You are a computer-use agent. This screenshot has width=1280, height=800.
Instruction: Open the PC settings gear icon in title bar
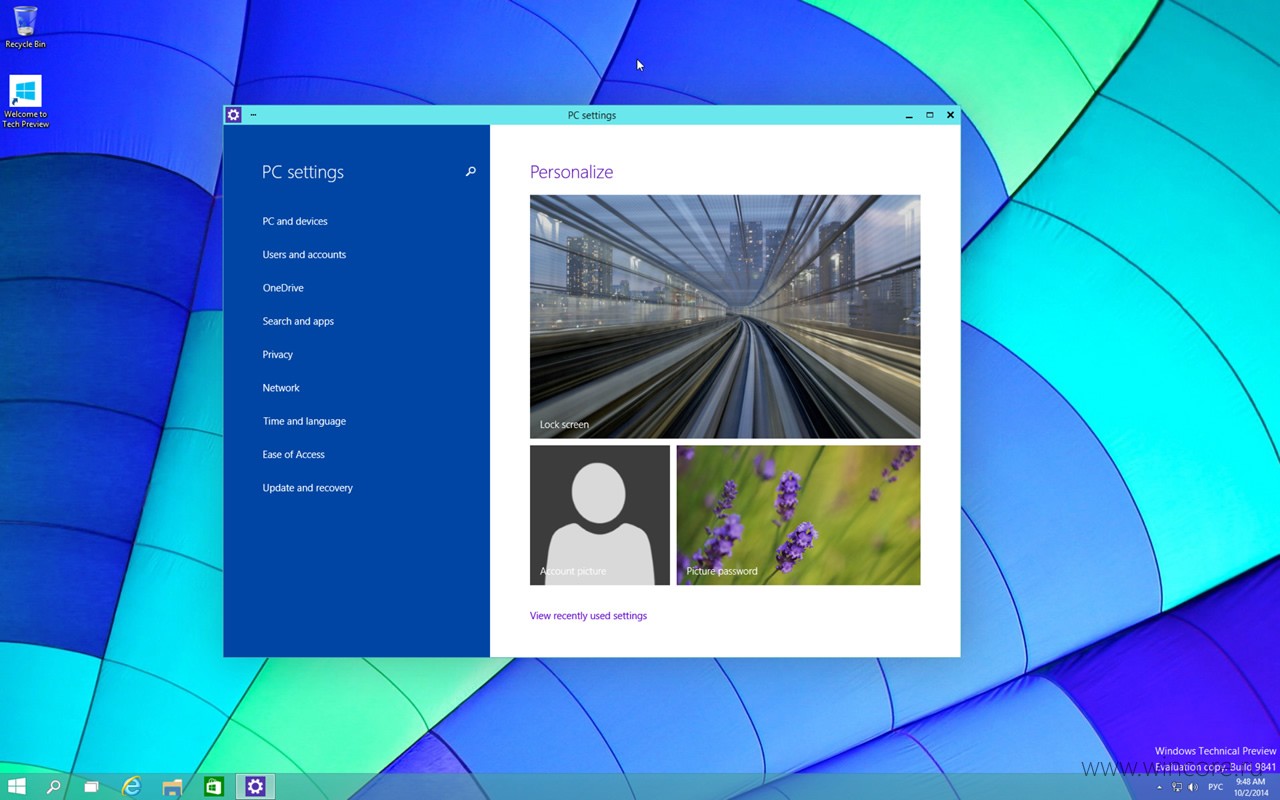click(233, 115)
